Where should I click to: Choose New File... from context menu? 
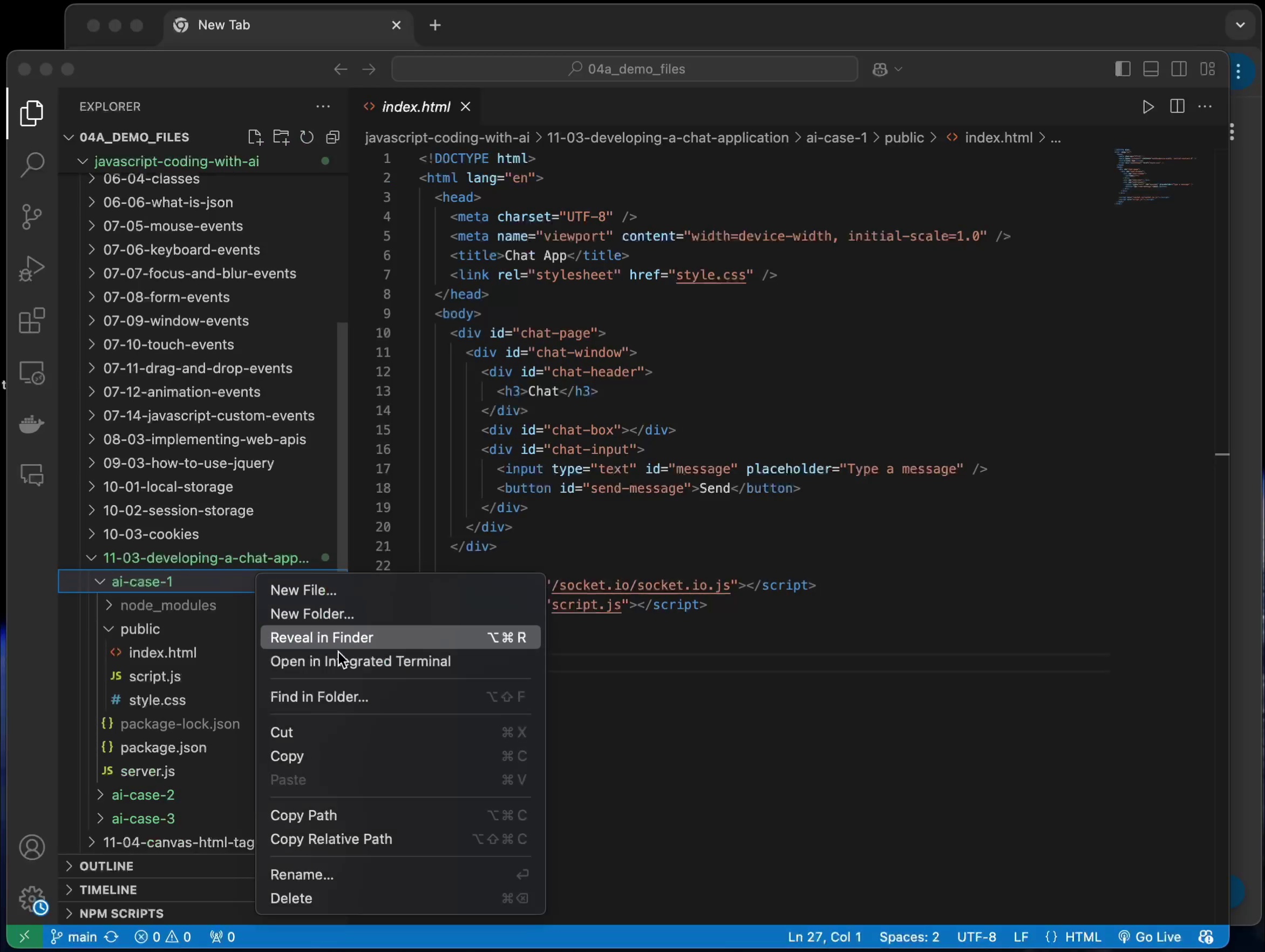coord(400,590)
